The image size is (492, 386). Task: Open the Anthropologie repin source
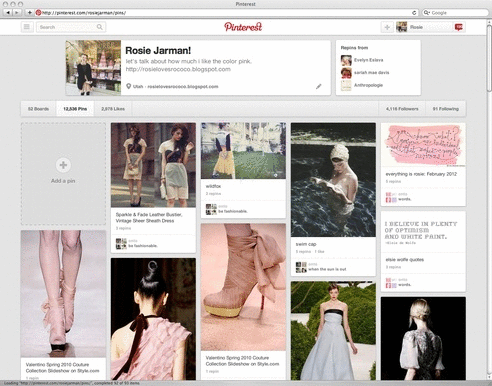tap(368, 85)
